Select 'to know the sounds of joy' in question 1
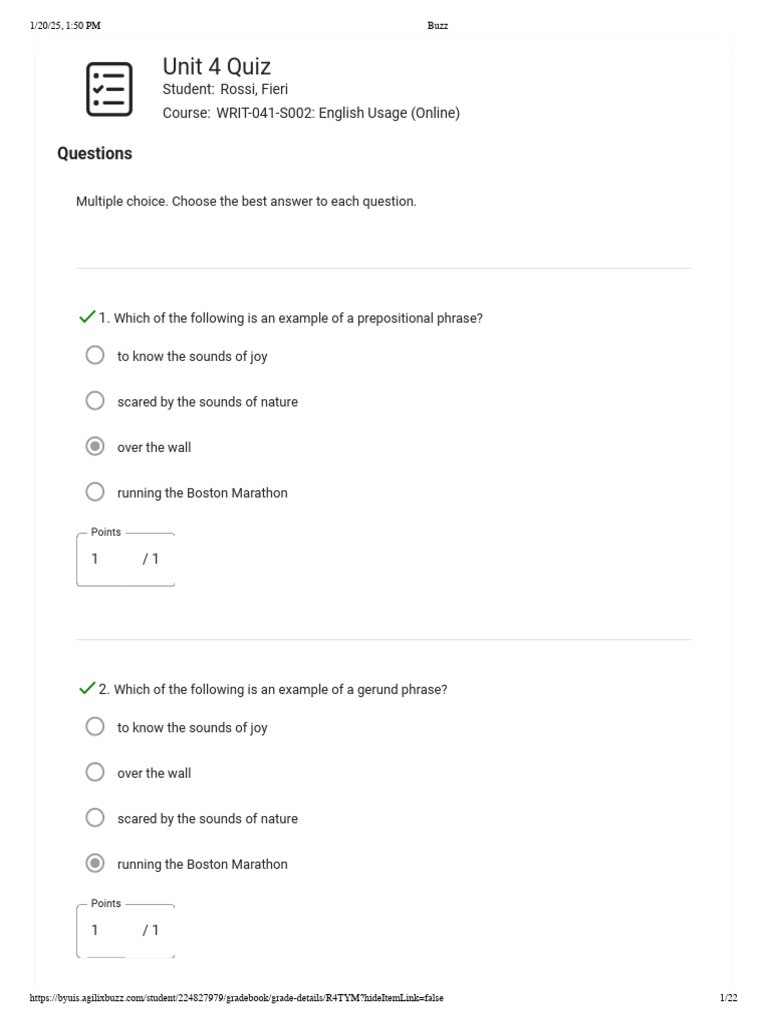 95,356
